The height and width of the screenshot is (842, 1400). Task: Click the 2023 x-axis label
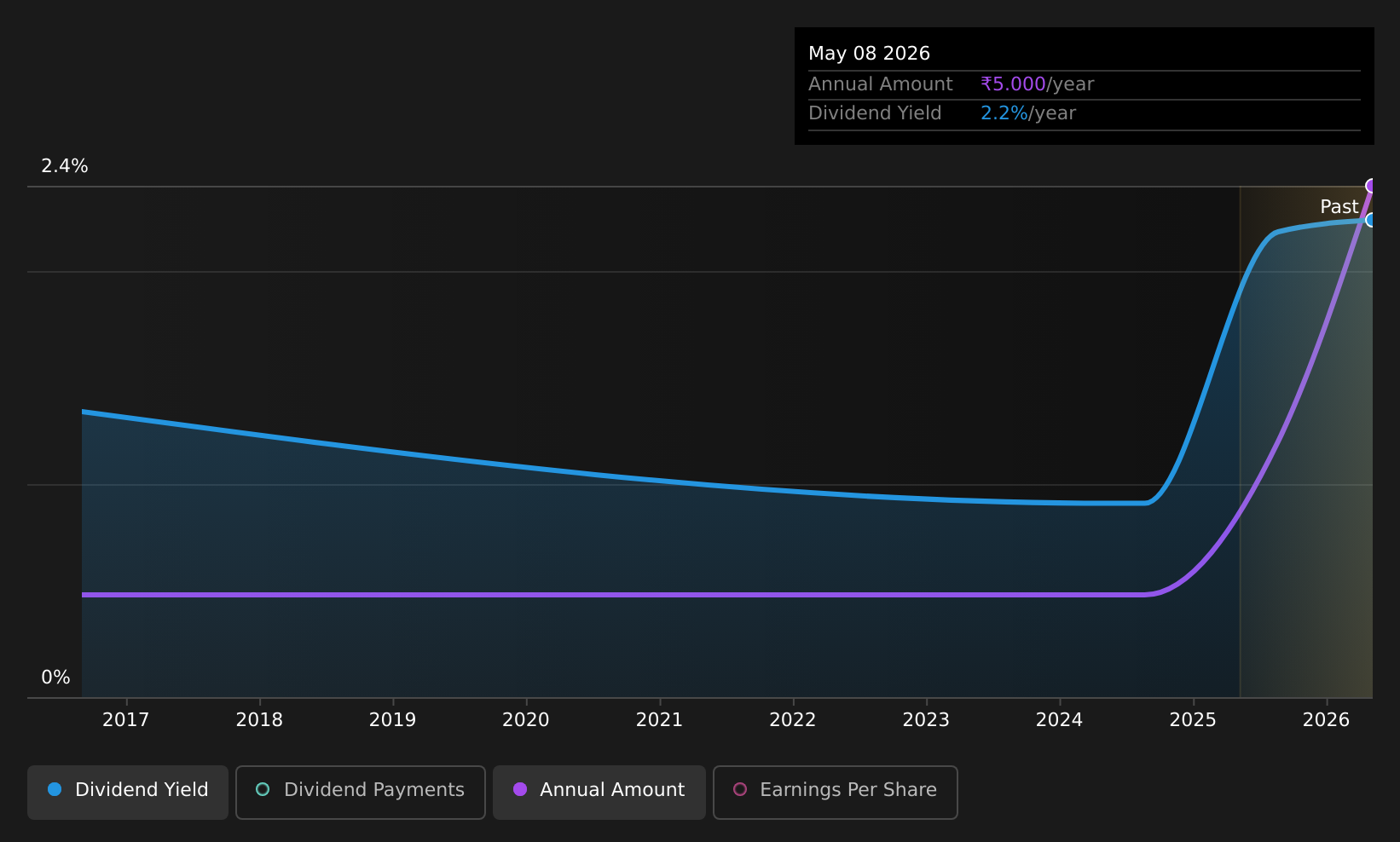pyautogui.click(x=926, y=720)
